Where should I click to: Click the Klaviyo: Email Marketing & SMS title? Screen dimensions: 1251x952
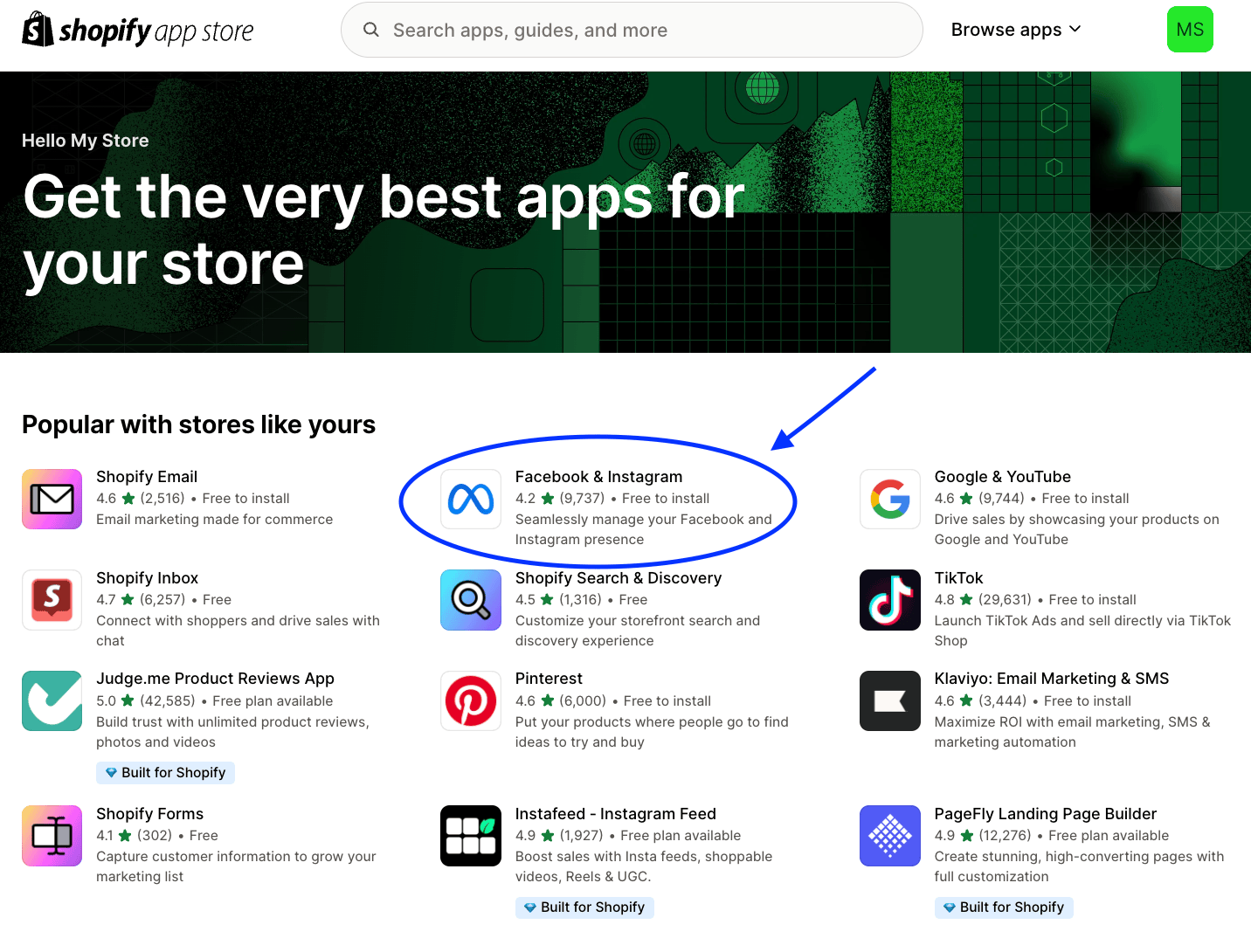(x=1051, y=679)
